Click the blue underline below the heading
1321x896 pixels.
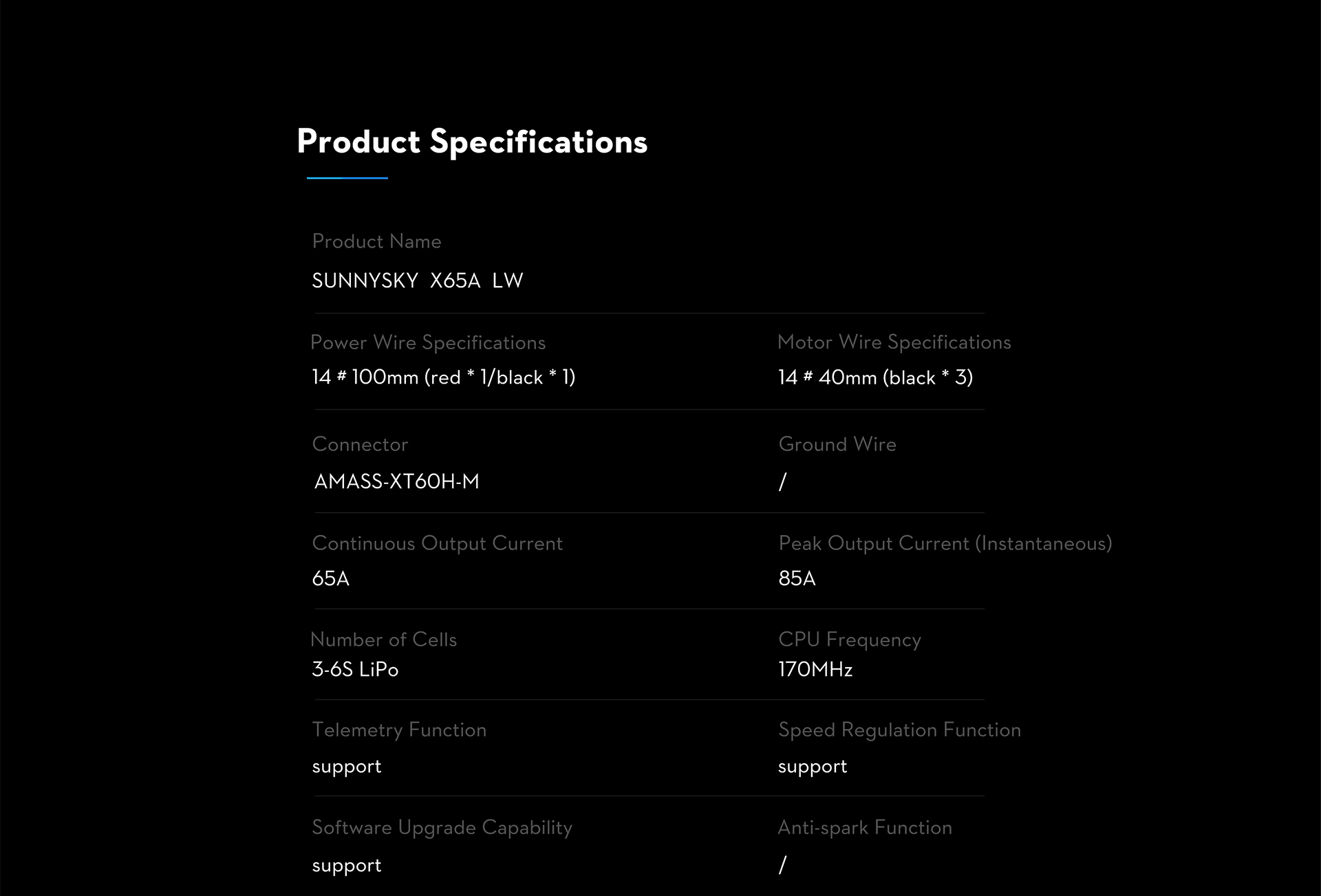tap(347, 178)
